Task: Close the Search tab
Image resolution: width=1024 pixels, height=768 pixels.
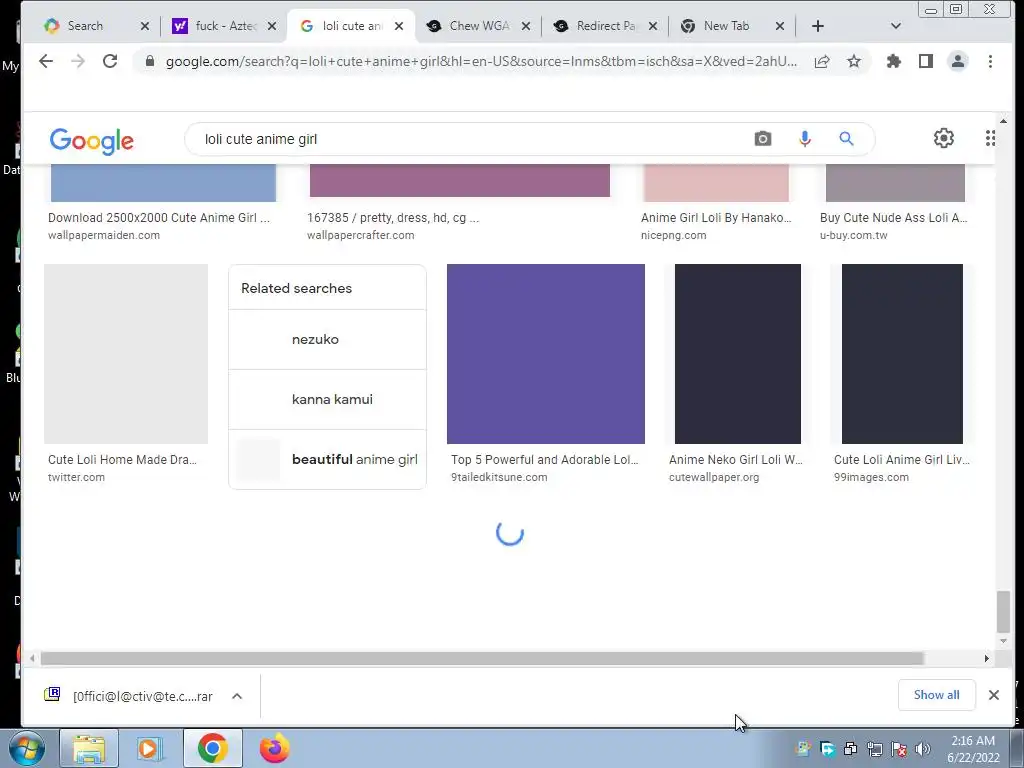Action: click(145, 26)
